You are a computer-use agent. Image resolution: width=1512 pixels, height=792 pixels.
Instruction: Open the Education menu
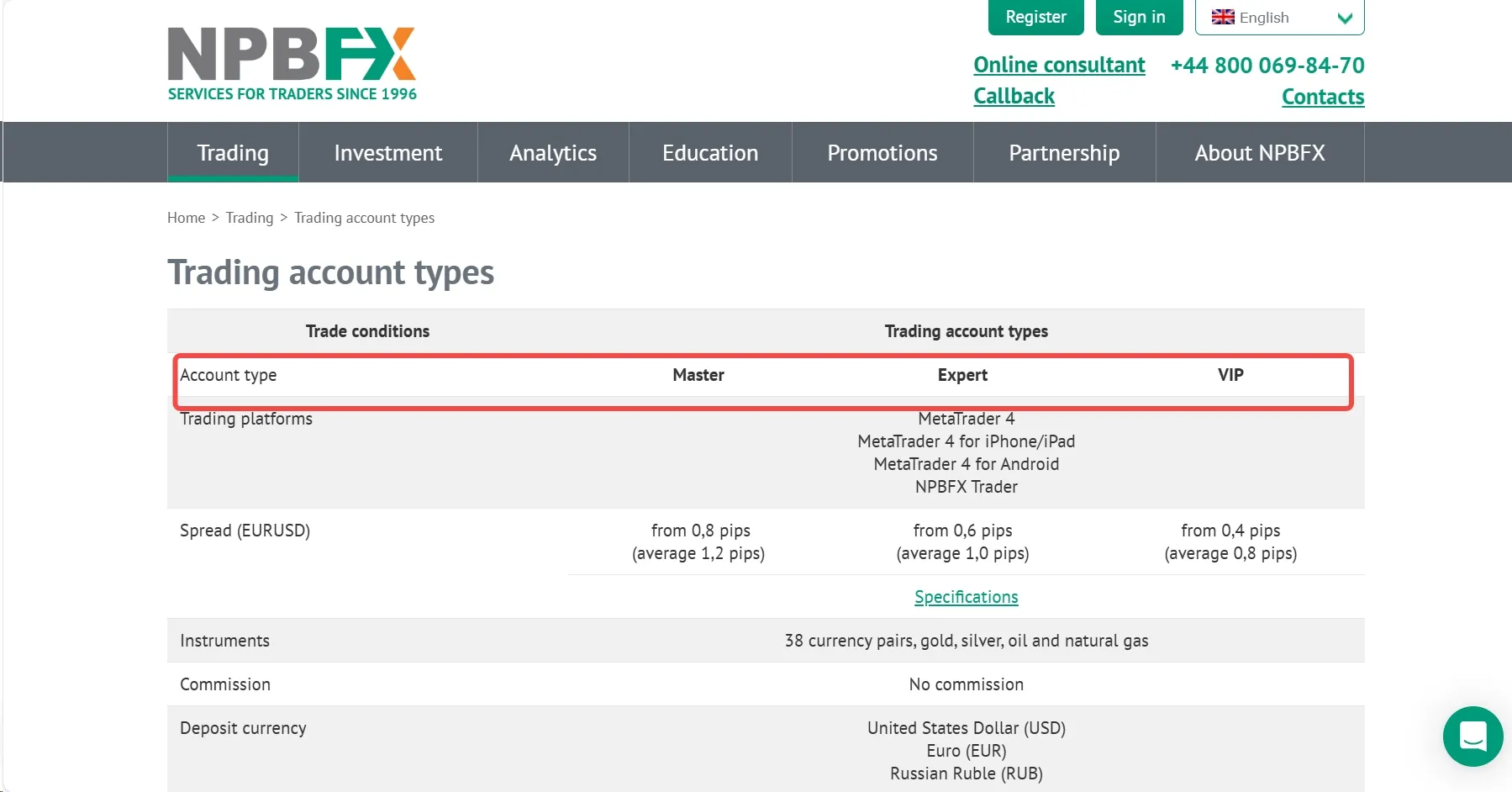click(x=710, y=152)
